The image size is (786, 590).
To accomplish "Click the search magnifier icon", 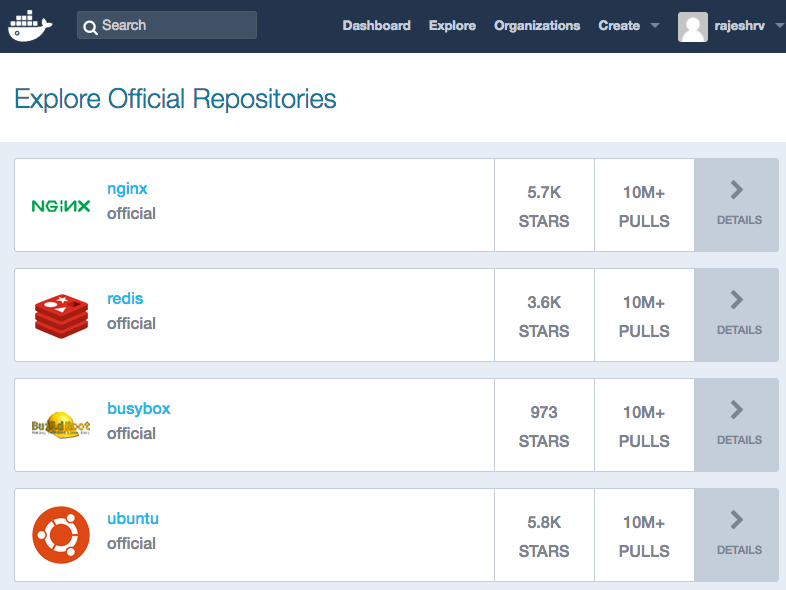I will tap(90, 28).
